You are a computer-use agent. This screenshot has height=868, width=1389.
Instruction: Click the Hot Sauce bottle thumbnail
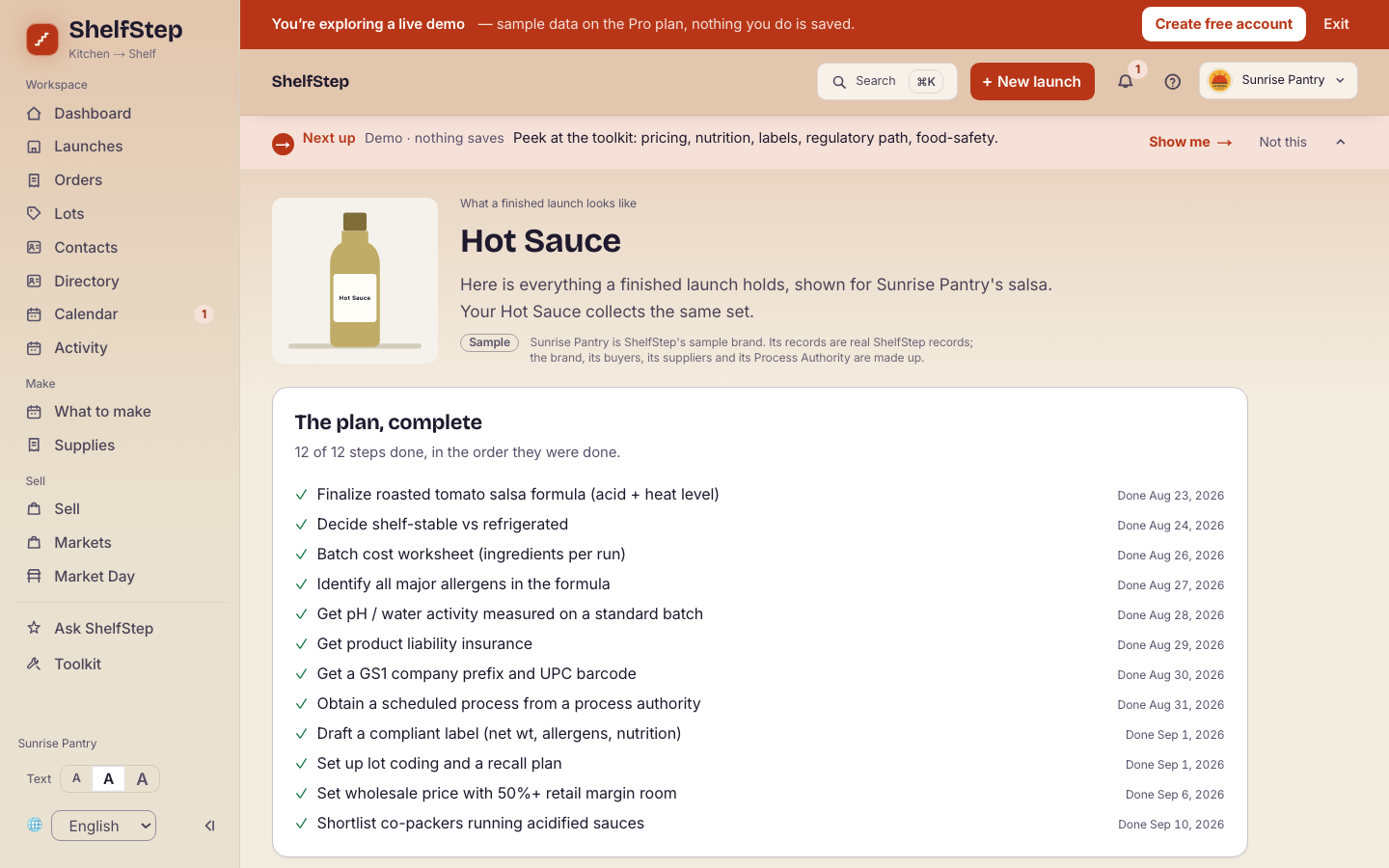coord(355,281)
